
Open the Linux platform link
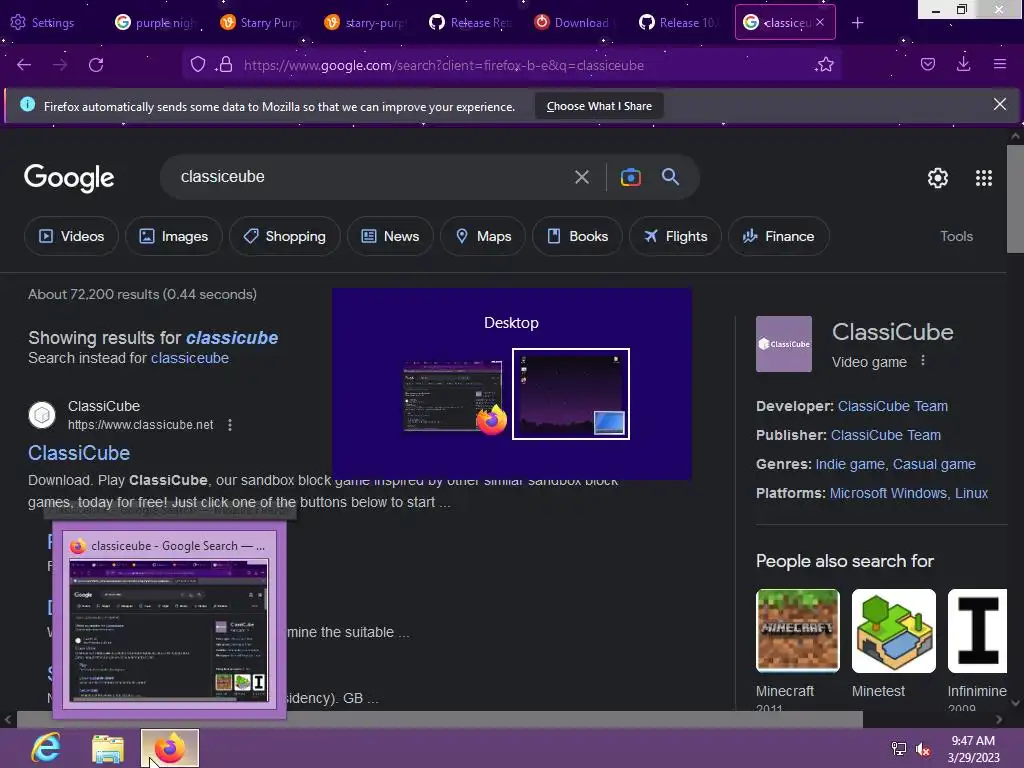point(971,493)
